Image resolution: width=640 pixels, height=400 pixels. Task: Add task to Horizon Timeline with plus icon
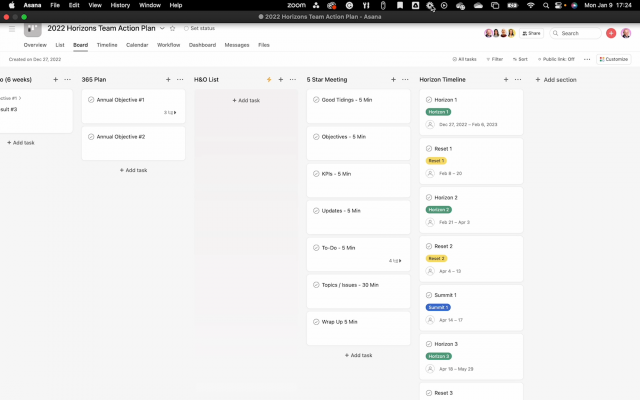tap(506, 80)
